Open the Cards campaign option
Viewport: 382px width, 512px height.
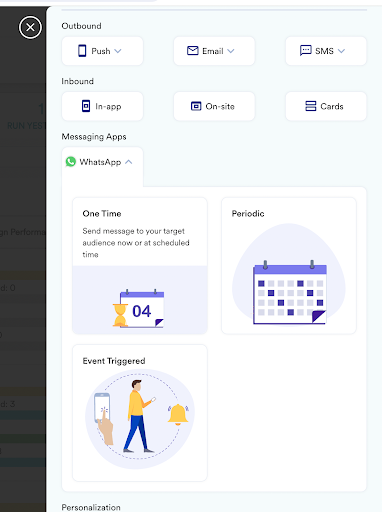(326, 106)
